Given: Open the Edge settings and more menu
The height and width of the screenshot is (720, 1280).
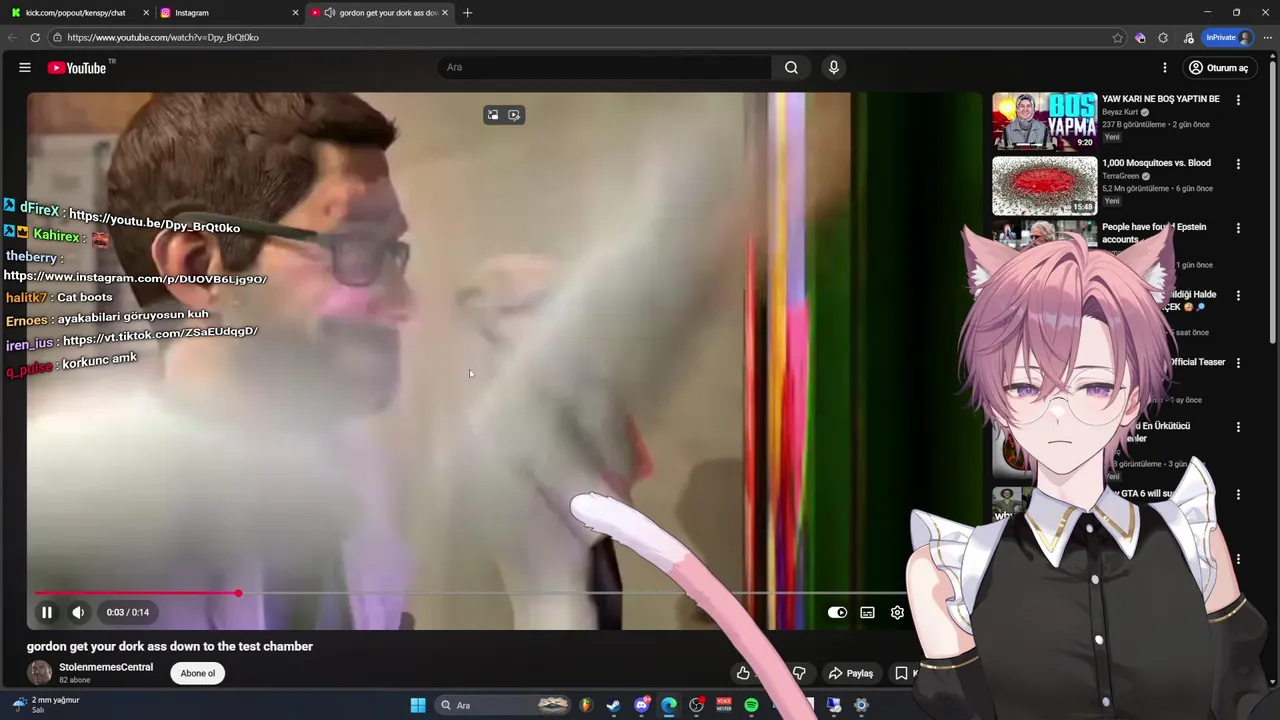Looking at the screenshot, I should pyautogui.click(x=1267, y=37).
